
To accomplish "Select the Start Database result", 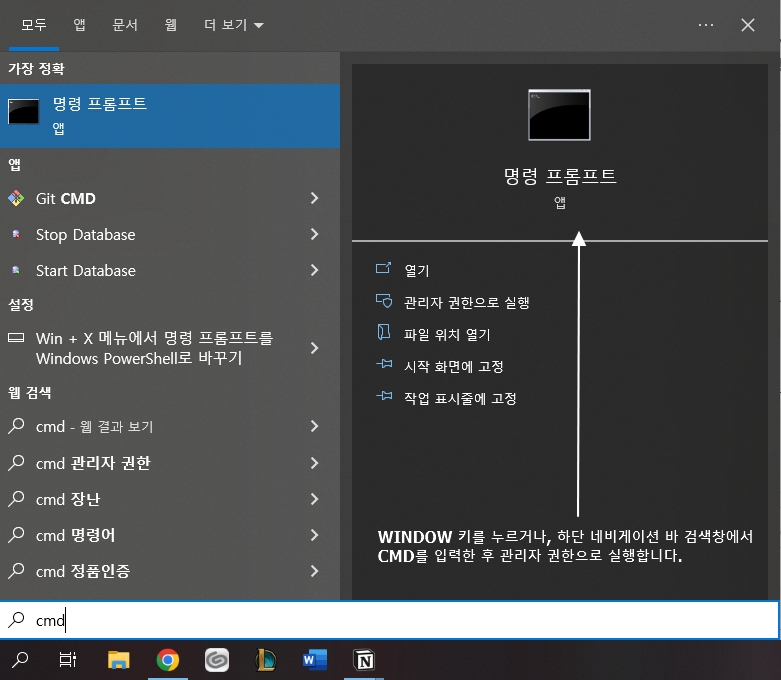I will coord(86,270).
